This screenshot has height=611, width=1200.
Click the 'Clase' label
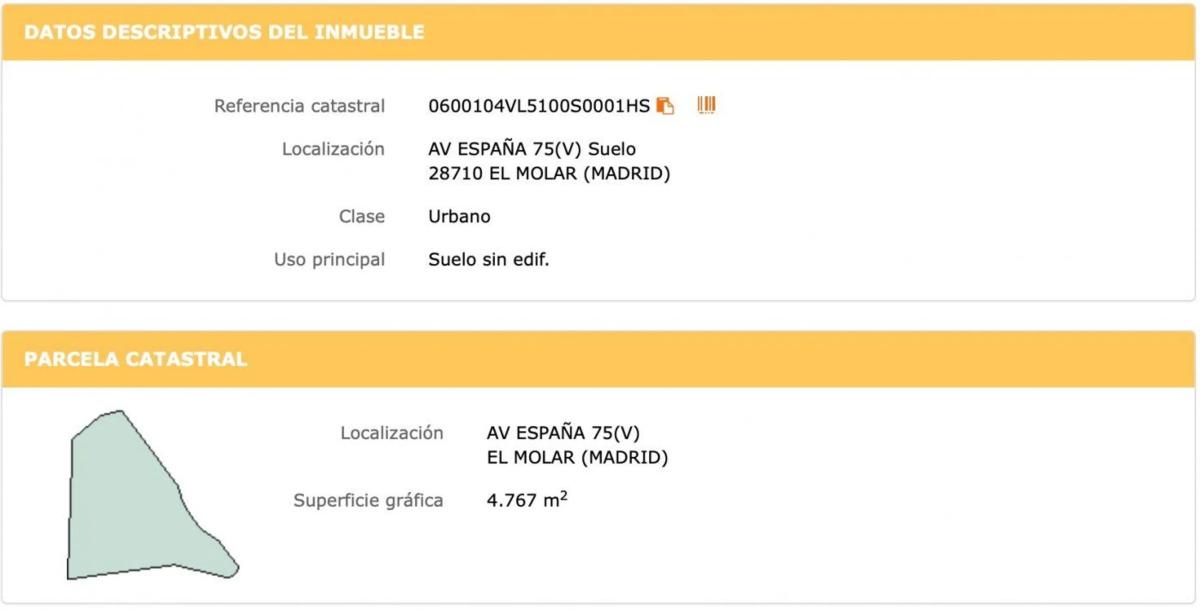[361, 216]
